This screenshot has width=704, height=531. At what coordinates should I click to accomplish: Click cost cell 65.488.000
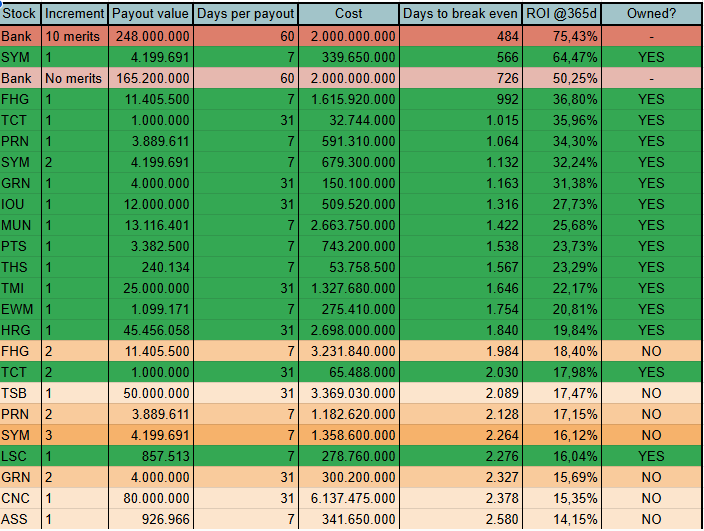(x=348, y=372)
